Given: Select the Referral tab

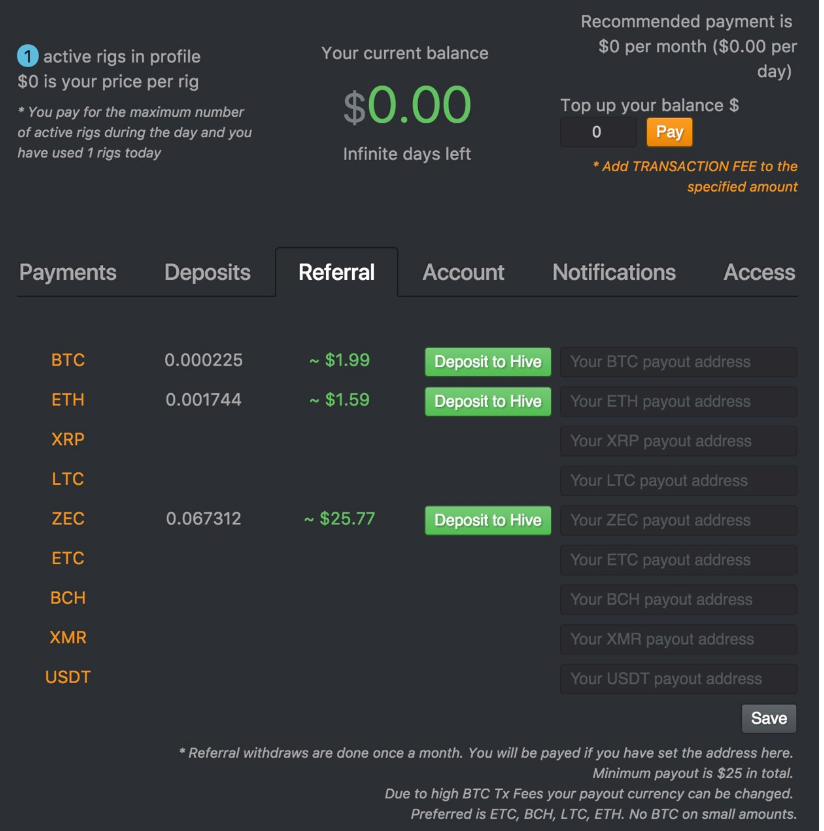Looking at the screenshot, I should pyautogui.click(x=337, y=272).
